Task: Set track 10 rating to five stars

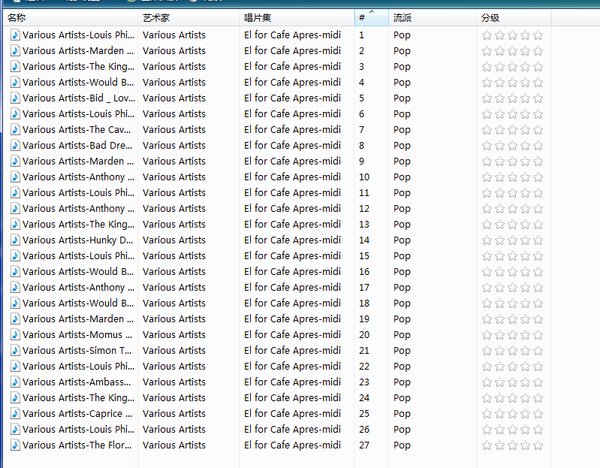Action: 538,177
